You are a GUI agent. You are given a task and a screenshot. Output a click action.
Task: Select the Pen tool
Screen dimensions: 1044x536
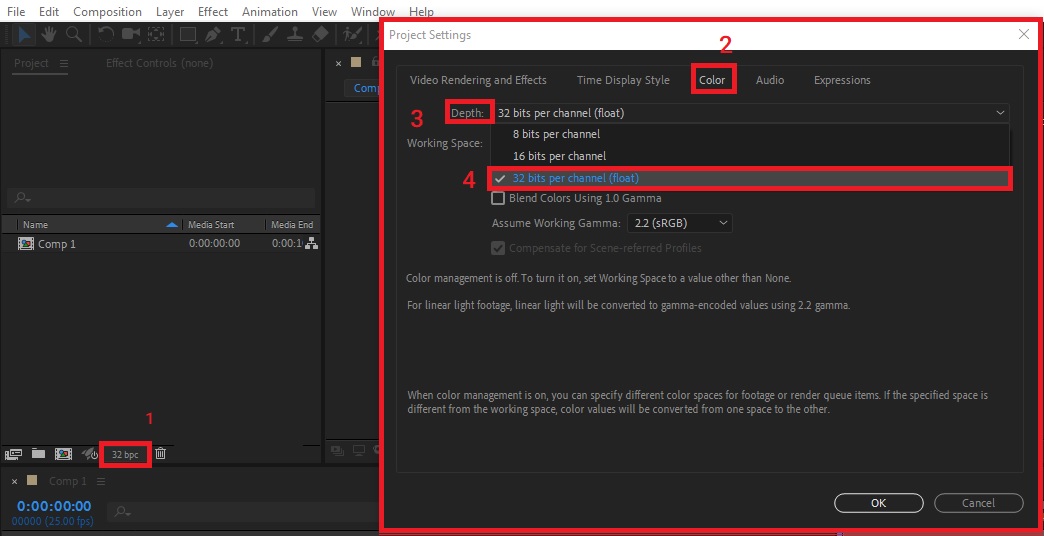212,34
